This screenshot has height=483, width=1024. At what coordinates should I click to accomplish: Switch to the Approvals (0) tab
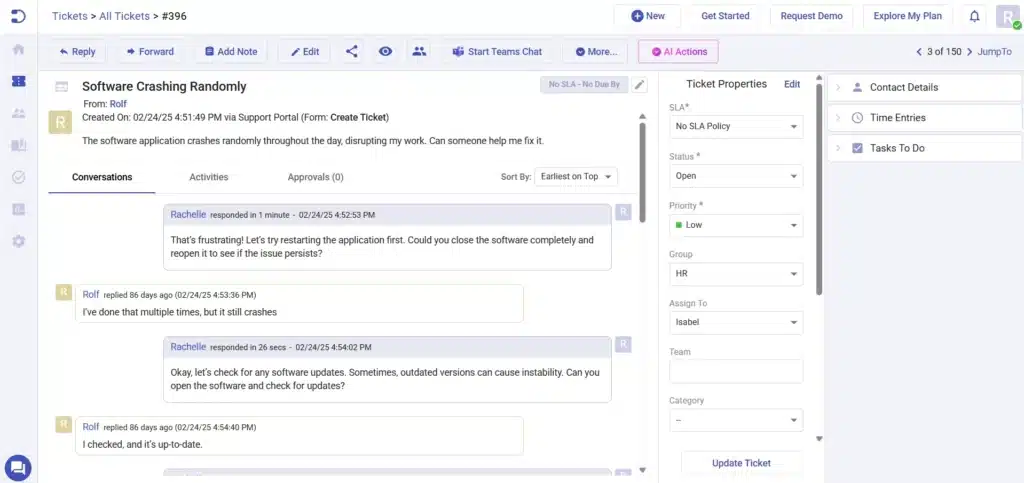315,177
